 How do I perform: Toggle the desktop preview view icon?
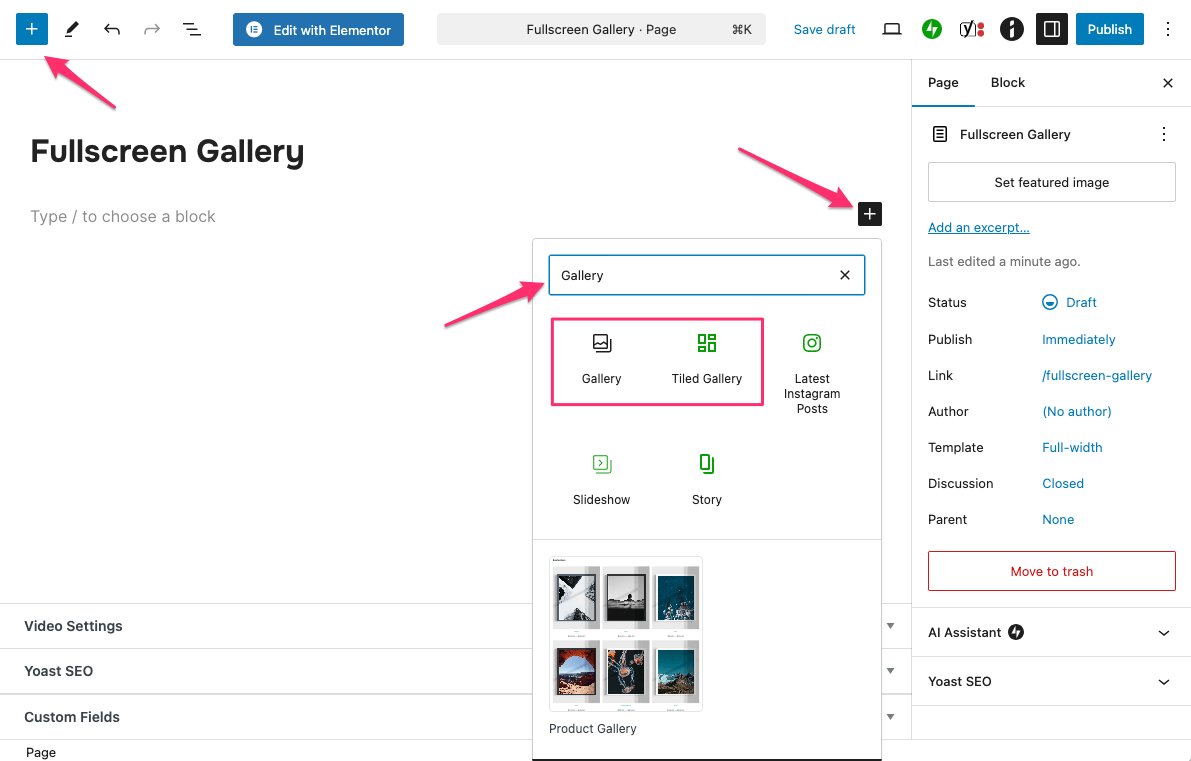pyautogui.click(x=892, y=29)
